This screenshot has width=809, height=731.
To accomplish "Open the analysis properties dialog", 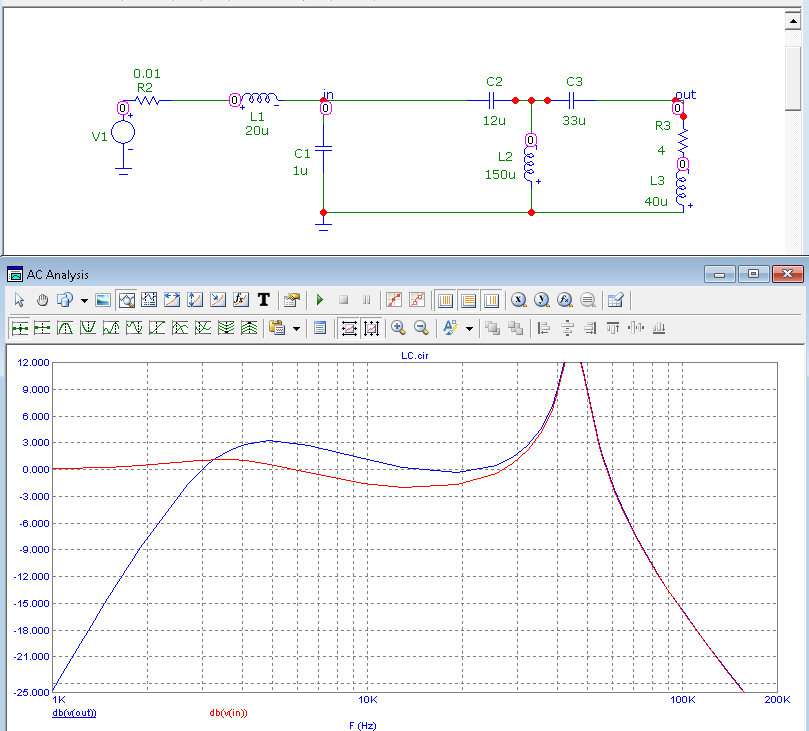I will tap(292, 300).
